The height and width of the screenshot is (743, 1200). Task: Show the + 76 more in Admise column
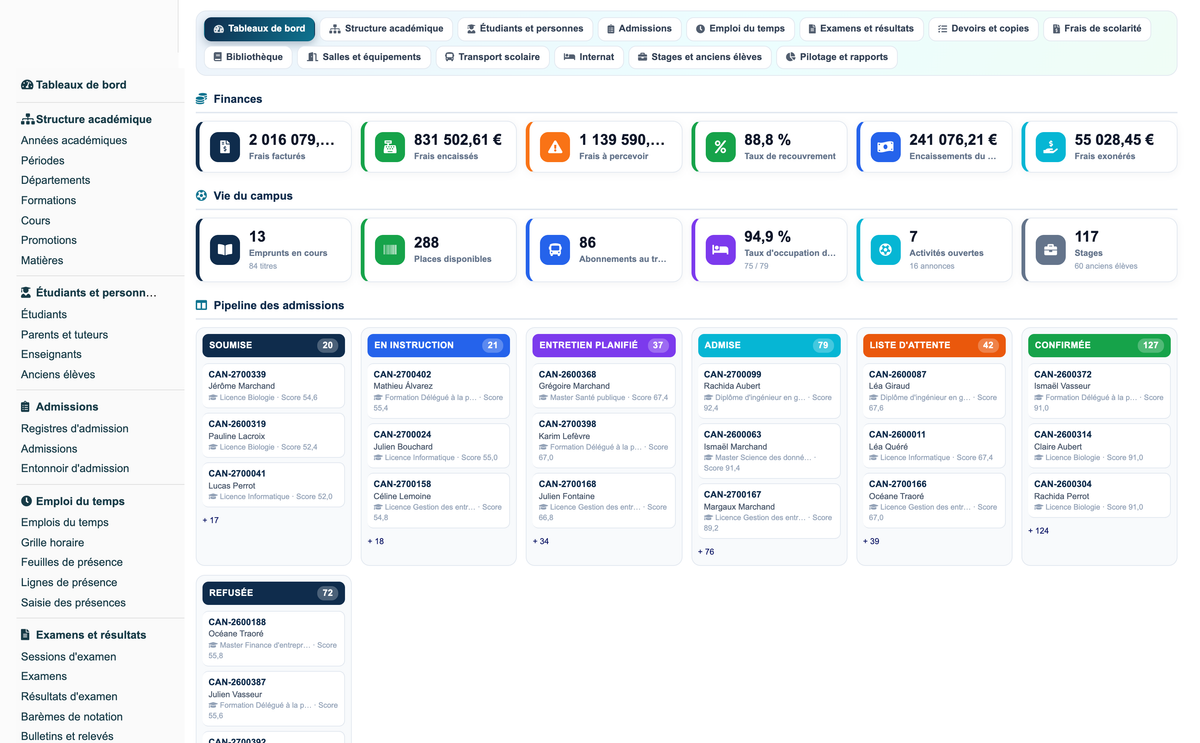tap(706, 552)
